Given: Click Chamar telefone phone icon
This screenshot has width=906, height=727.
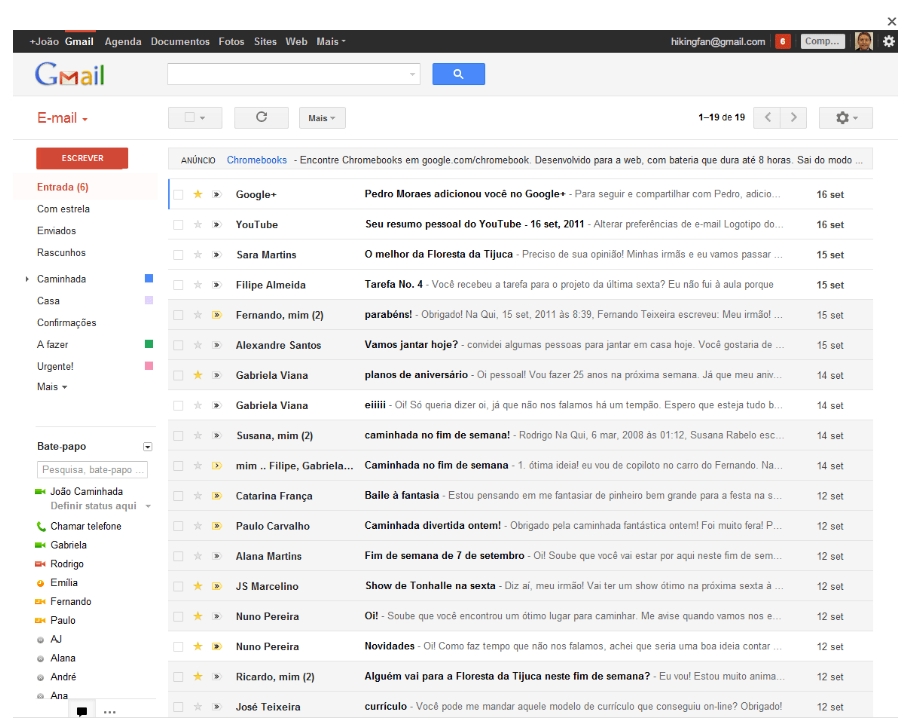Looking at the screenshot, I should (42, 527).
